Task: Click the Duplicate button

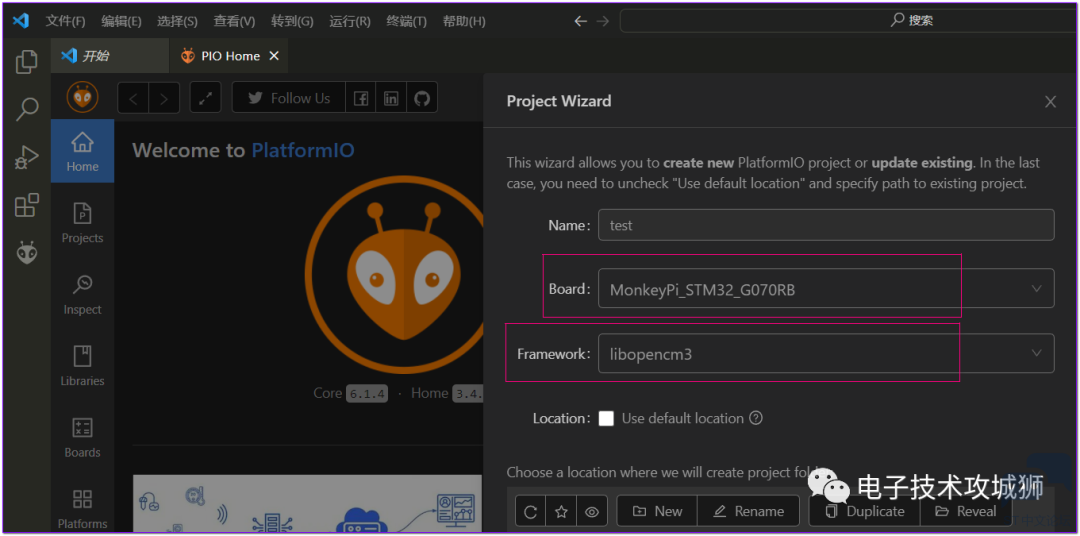Action: click(x=864, y=511)
